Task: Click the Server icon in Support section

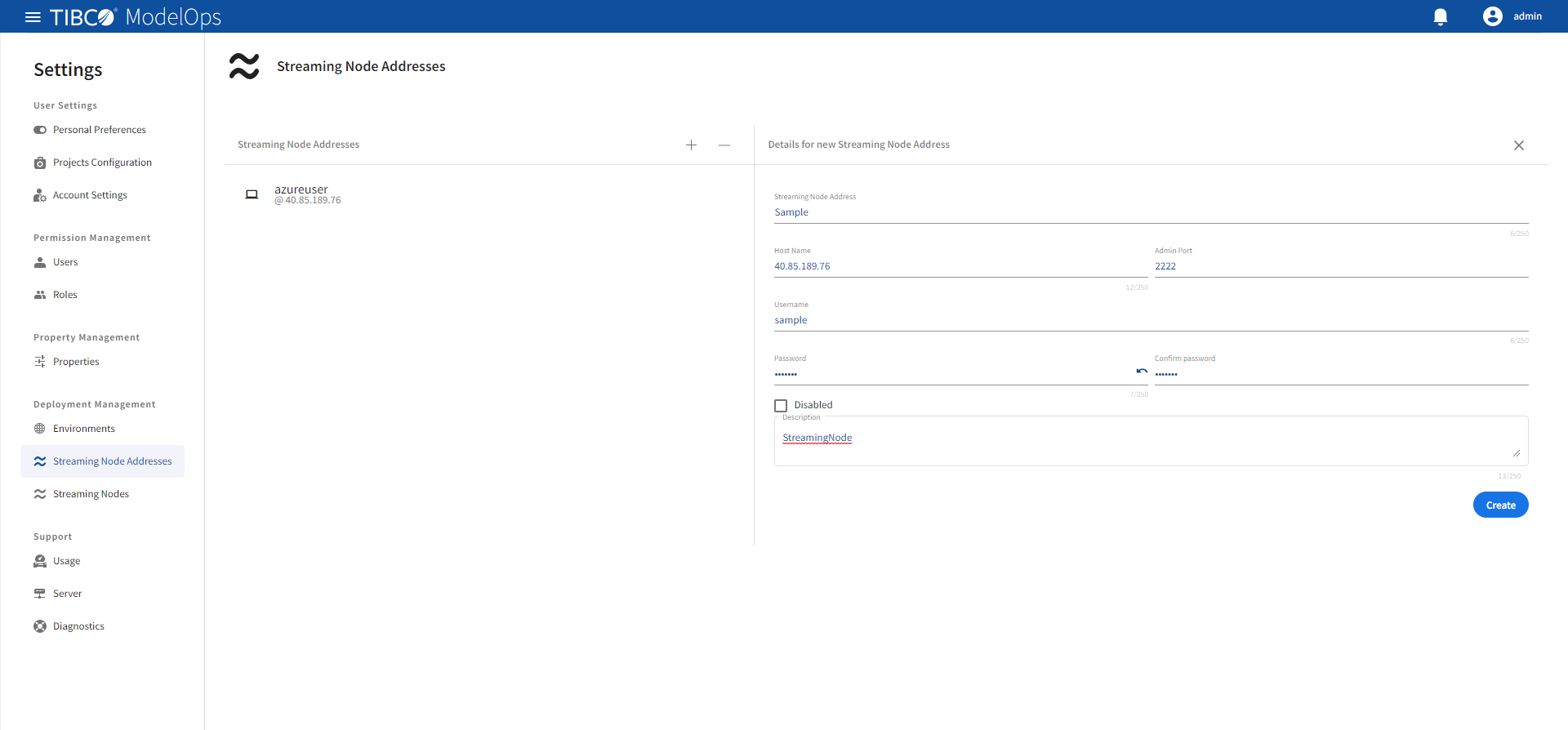Action: pos(40,594)
